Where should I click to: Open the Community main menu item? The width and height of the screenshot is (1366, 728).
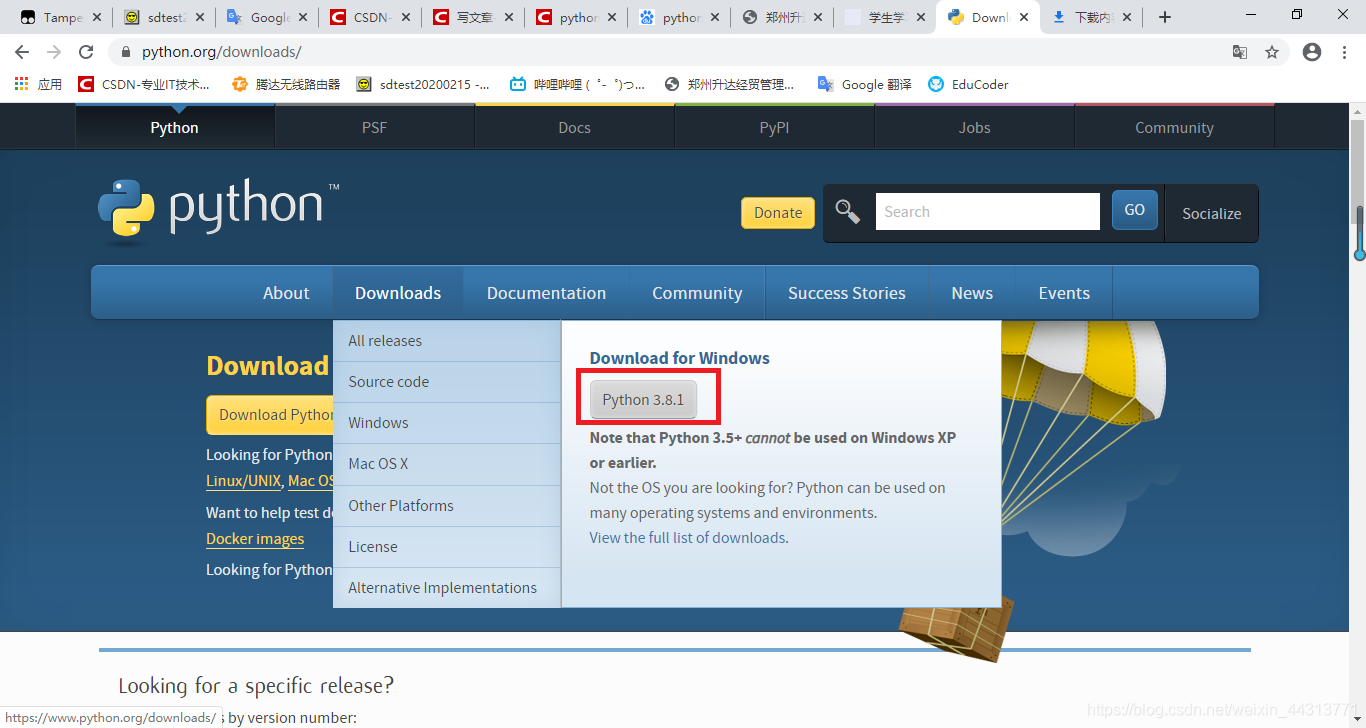pos(697,293)
